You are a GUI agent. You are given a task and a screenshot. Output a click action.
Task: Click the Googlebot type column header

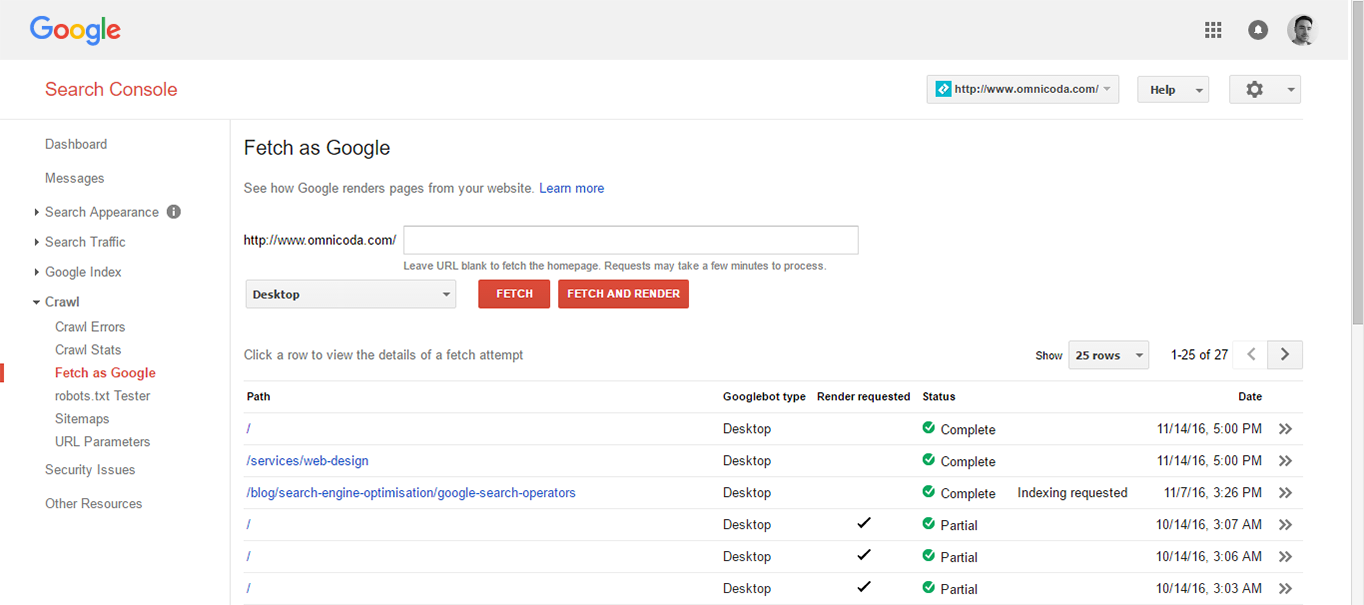[x=764, y=397]
